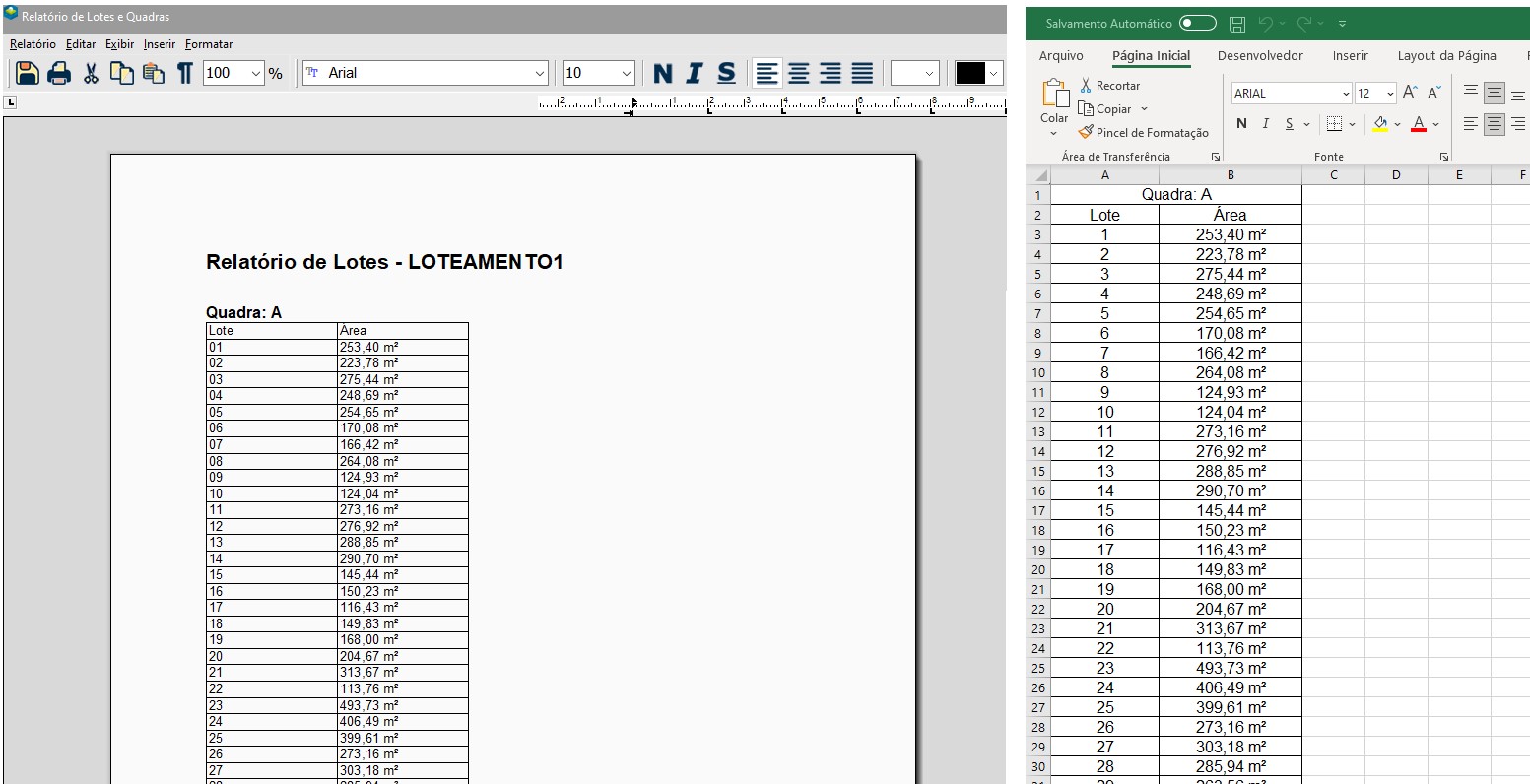
Task: Switch to Layout da Página tab
Action: (1446, 56)
